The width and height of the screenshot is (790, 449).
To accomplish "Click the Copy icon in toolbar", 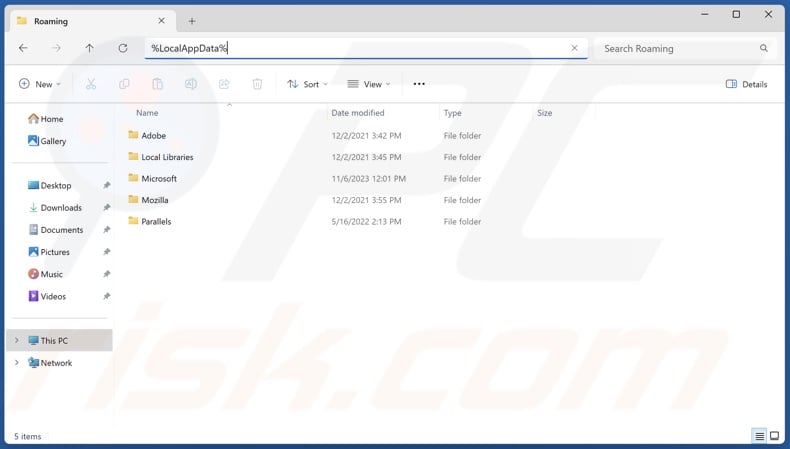I will click(x=124, y=84).
